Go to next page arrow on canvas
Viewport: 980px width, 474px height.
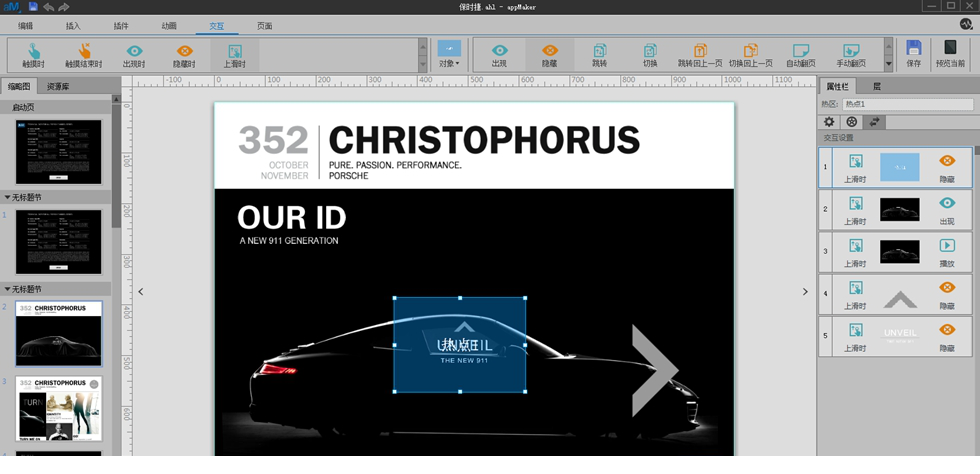pyautogui.click(x=805, y=291)
